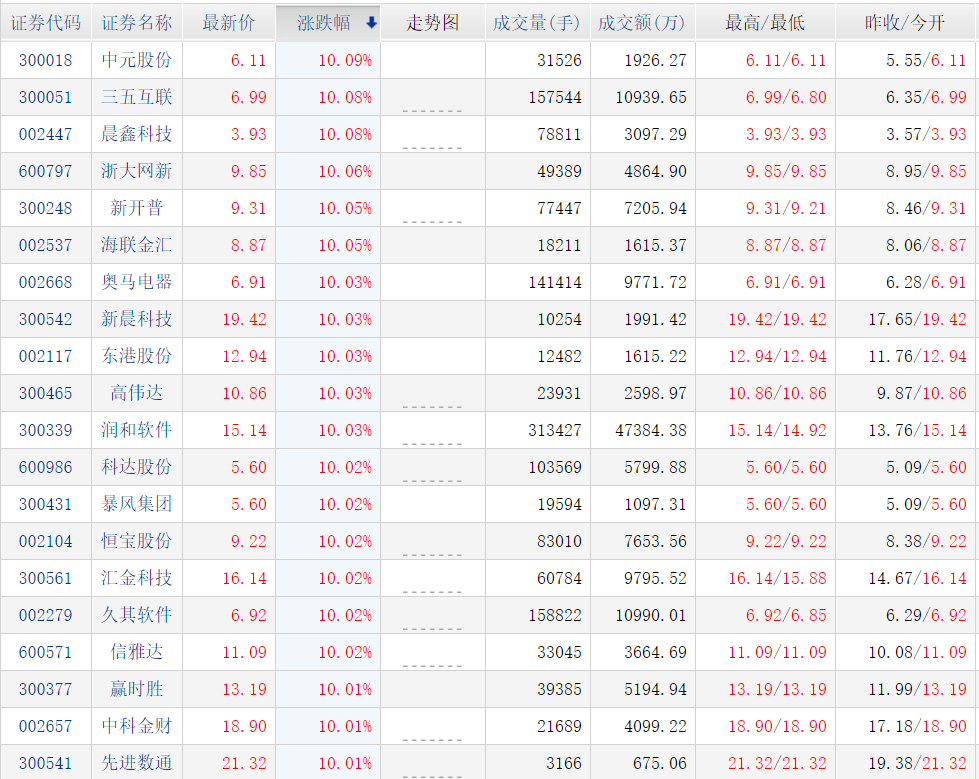Open stock code 300561
The width and height of the screenshot is (979, 779).
pos(46,578)
